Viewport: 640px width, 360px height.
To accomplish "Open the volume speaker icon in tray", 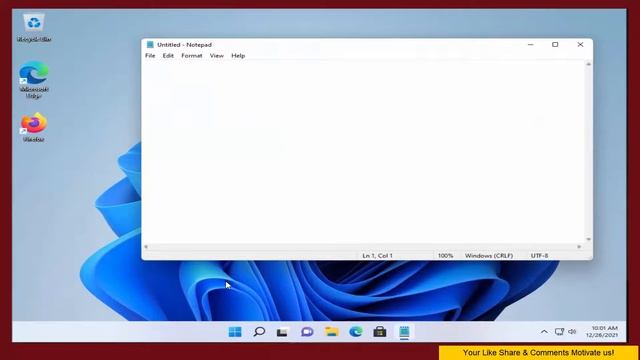I will click(x=572, y=332).
